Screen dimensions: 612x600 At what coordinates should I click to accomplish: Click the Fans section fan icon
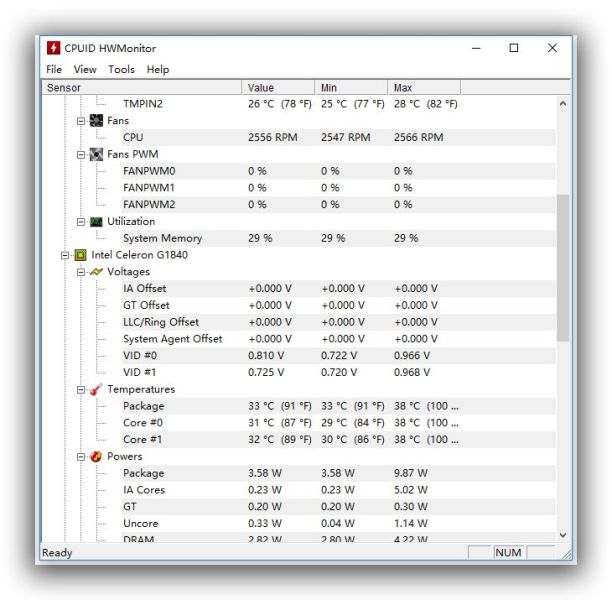point(96,121)
